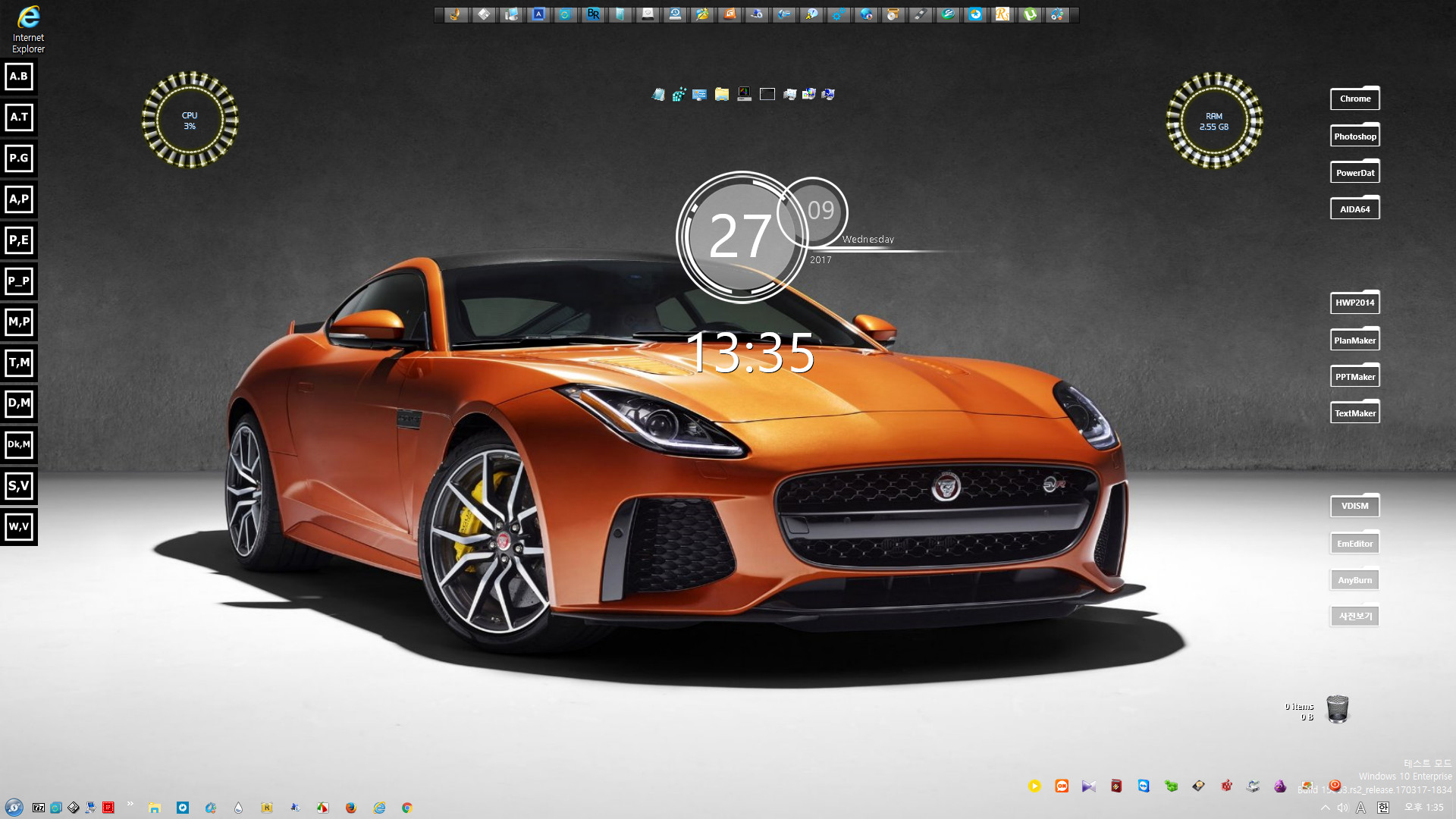Open the 사진보기 folder shortcut

pos(1355,616)
